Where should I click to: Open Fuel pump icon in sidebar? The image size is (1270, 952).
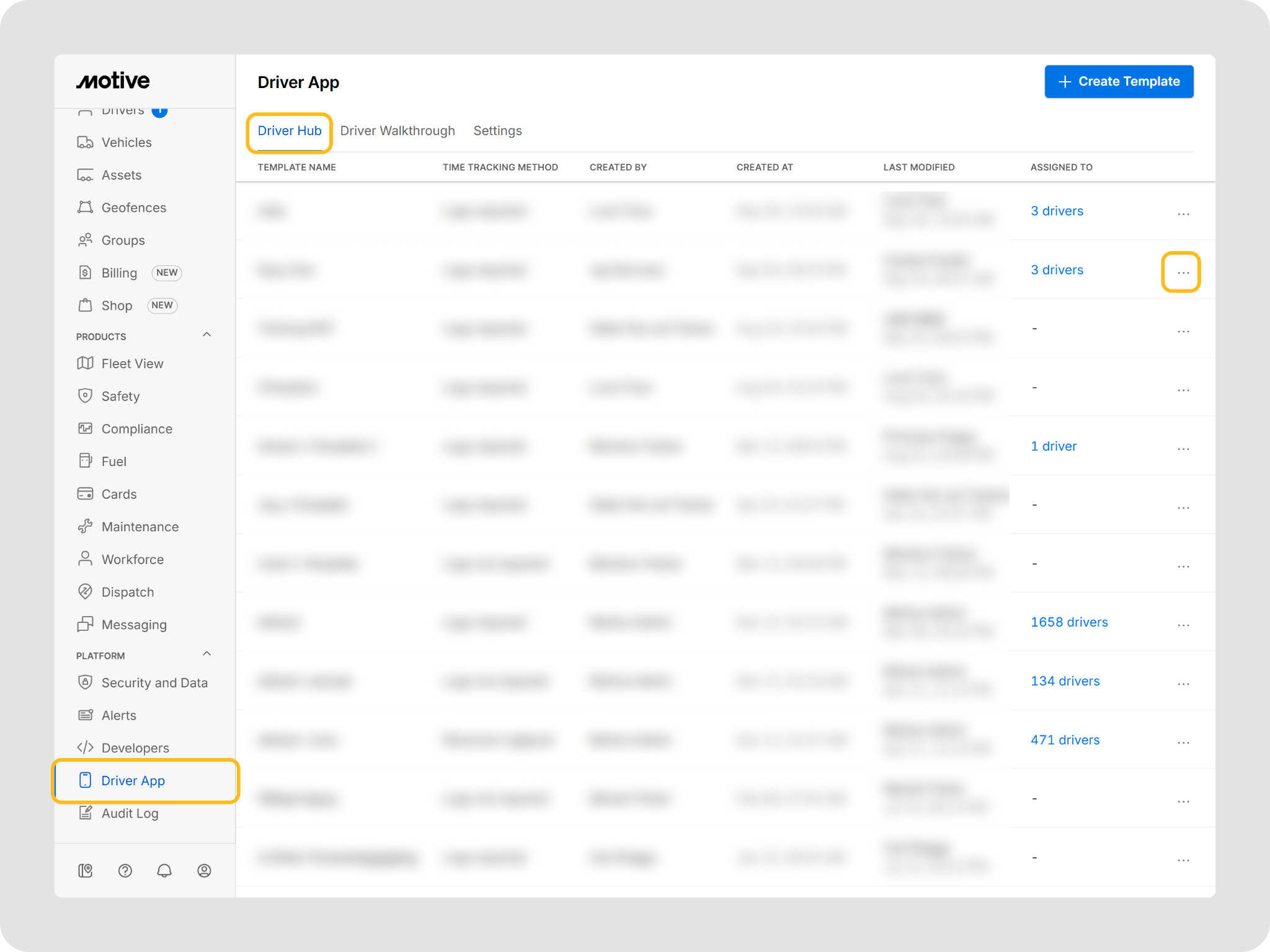[x=85, y=461]
